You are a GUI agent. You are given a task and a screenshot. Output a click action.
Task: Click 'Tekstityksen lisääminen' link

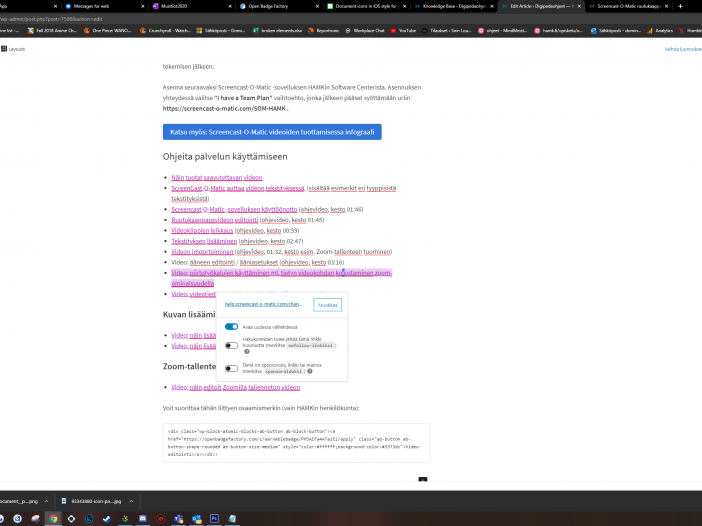click(204, 241)
